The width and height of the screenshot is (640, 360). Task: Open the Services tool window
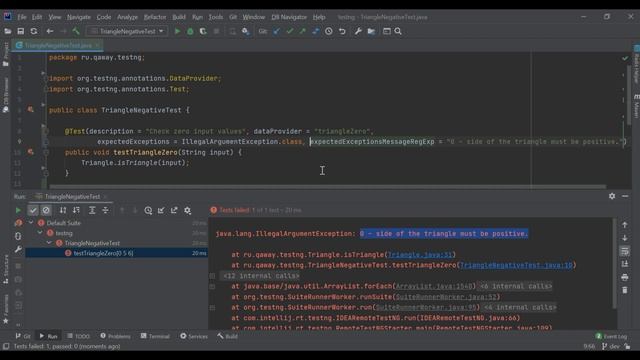pyautogui.click(x=194, y=336)
